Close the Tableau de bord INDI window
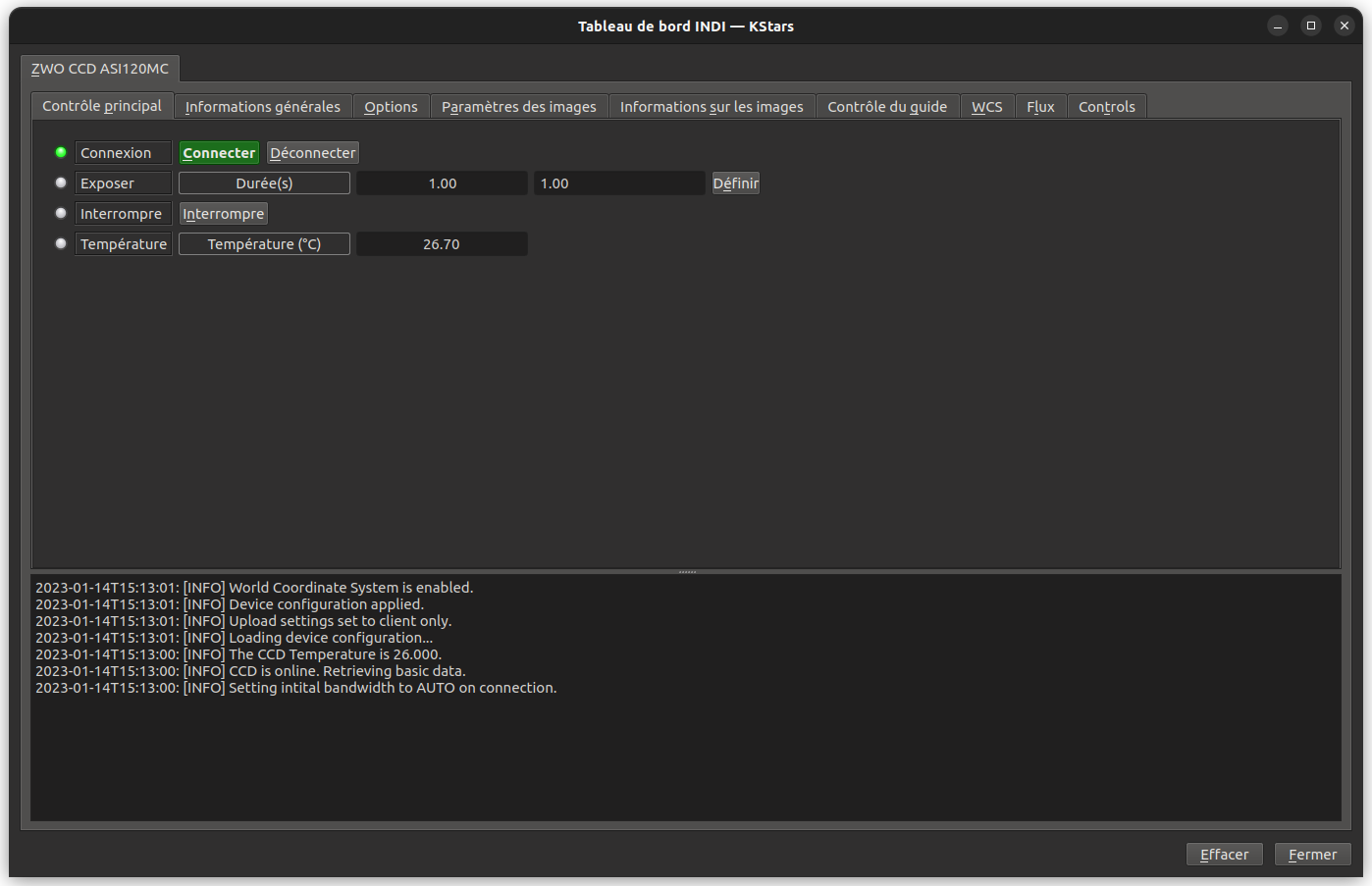The image size is (1372, 886). [x=1345, y=26]
